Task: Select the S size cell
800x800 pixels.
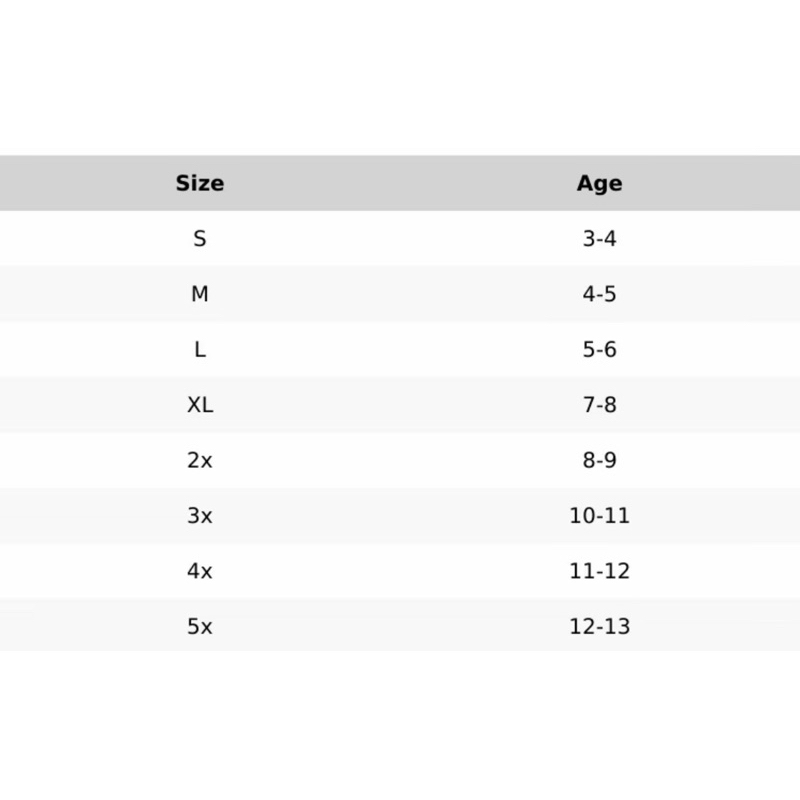Action: pos(200,239)
